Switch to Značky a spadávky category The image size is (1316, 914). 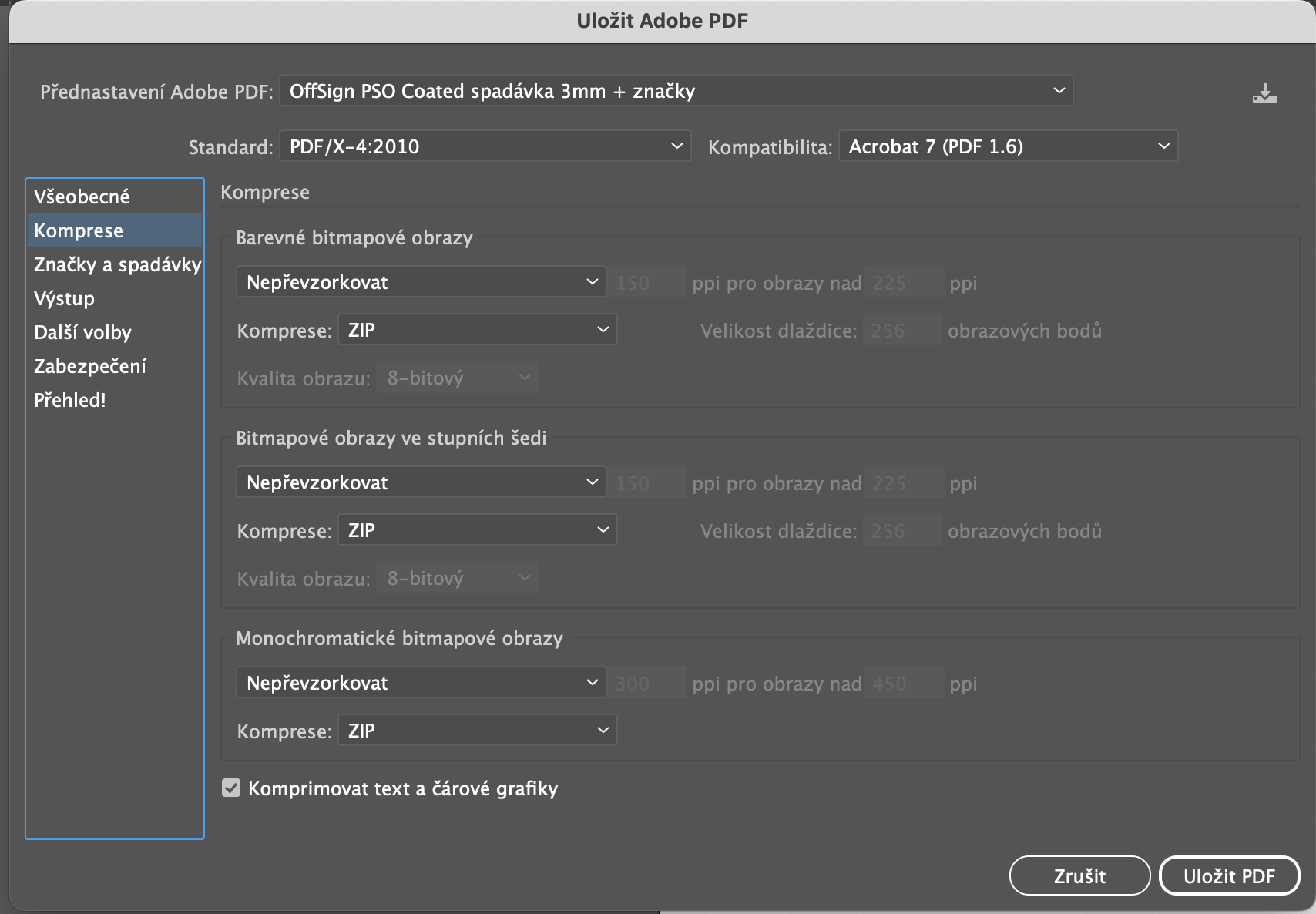(x=115, y=264)
